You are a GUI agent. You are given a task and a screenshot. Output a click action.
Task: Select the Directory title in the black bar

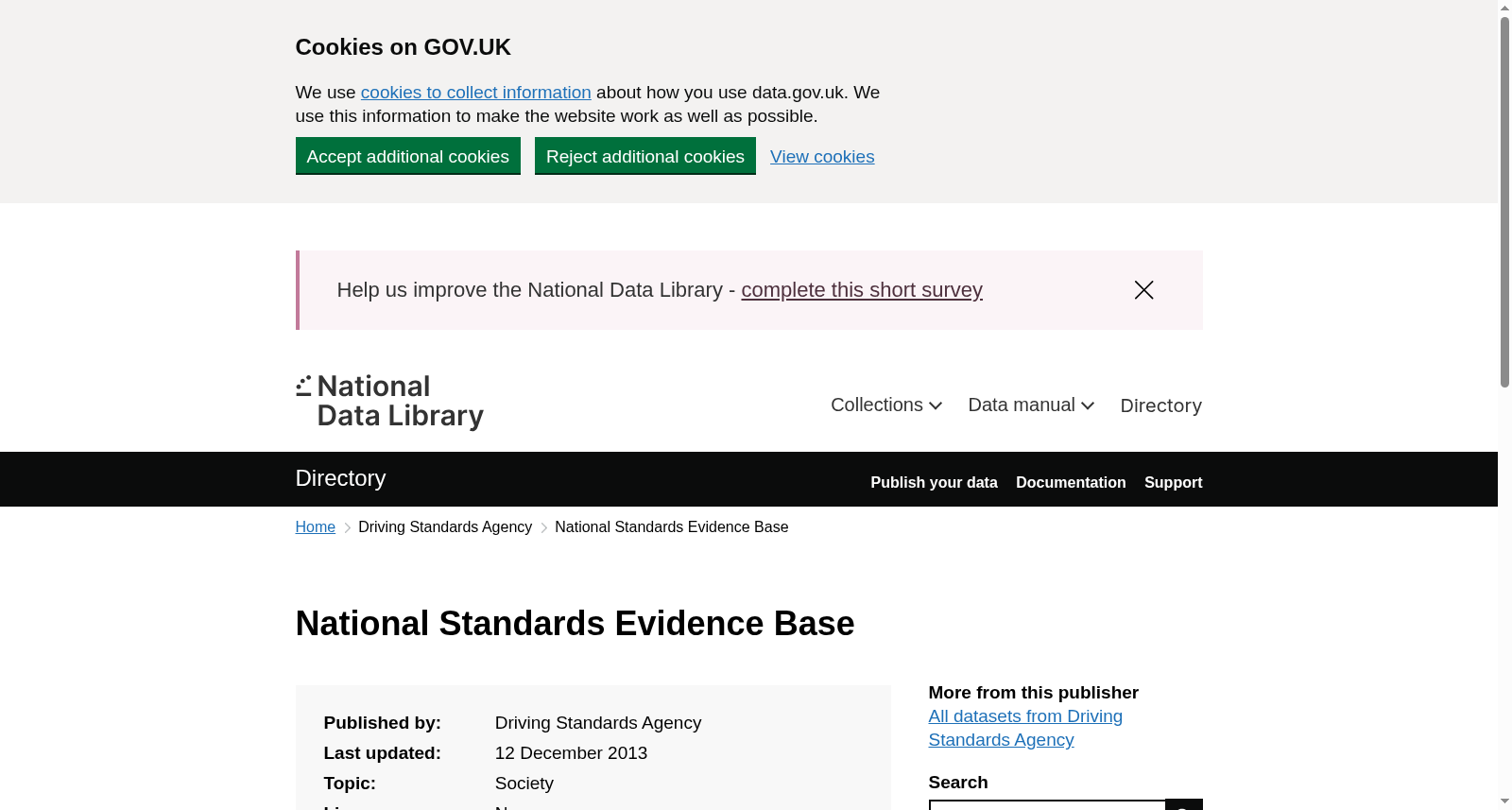click(x=340, y=478)
